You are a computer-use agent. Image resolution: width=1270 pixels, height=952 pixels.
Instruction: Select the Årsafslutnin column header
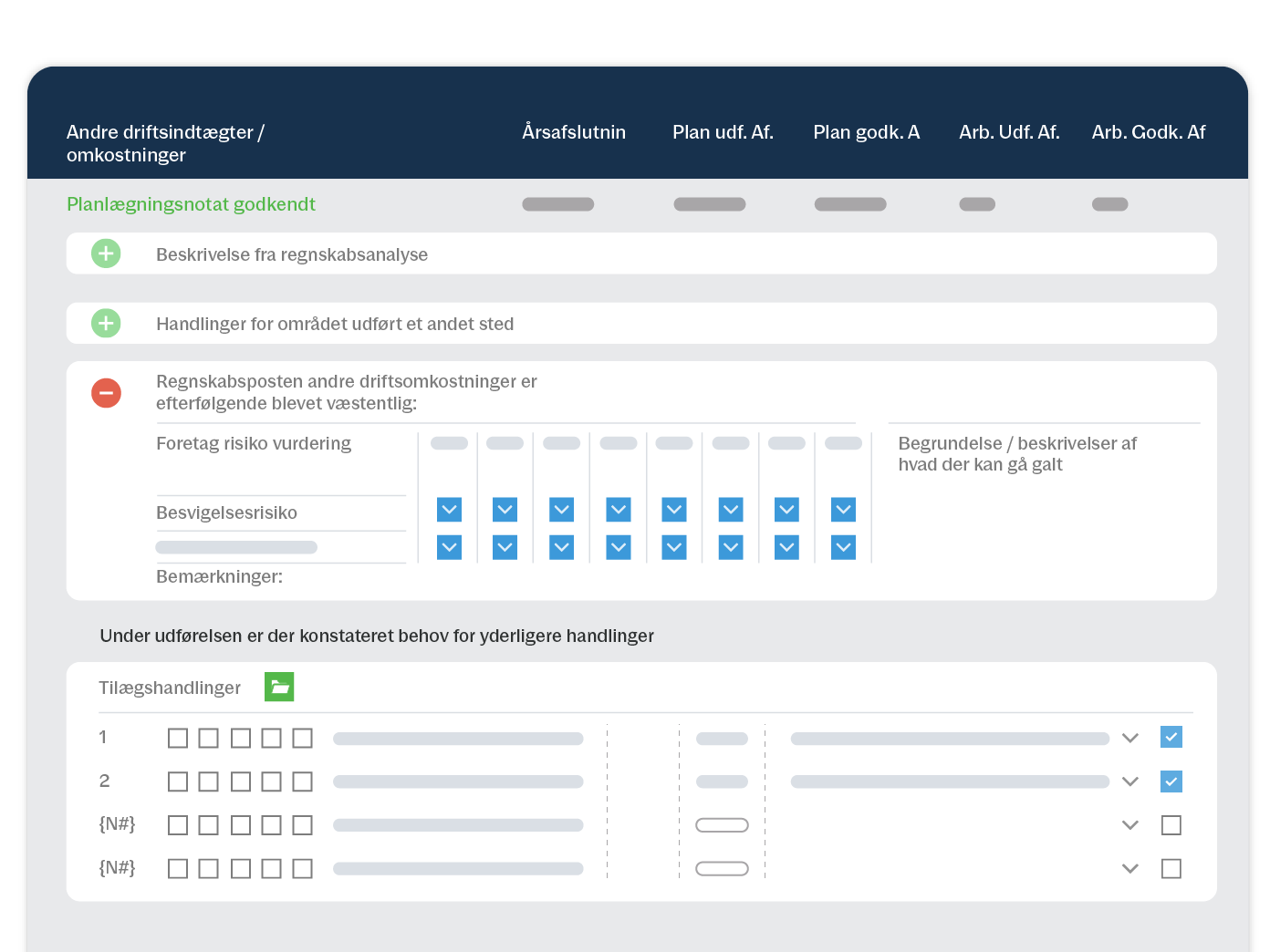pos(574,132)
